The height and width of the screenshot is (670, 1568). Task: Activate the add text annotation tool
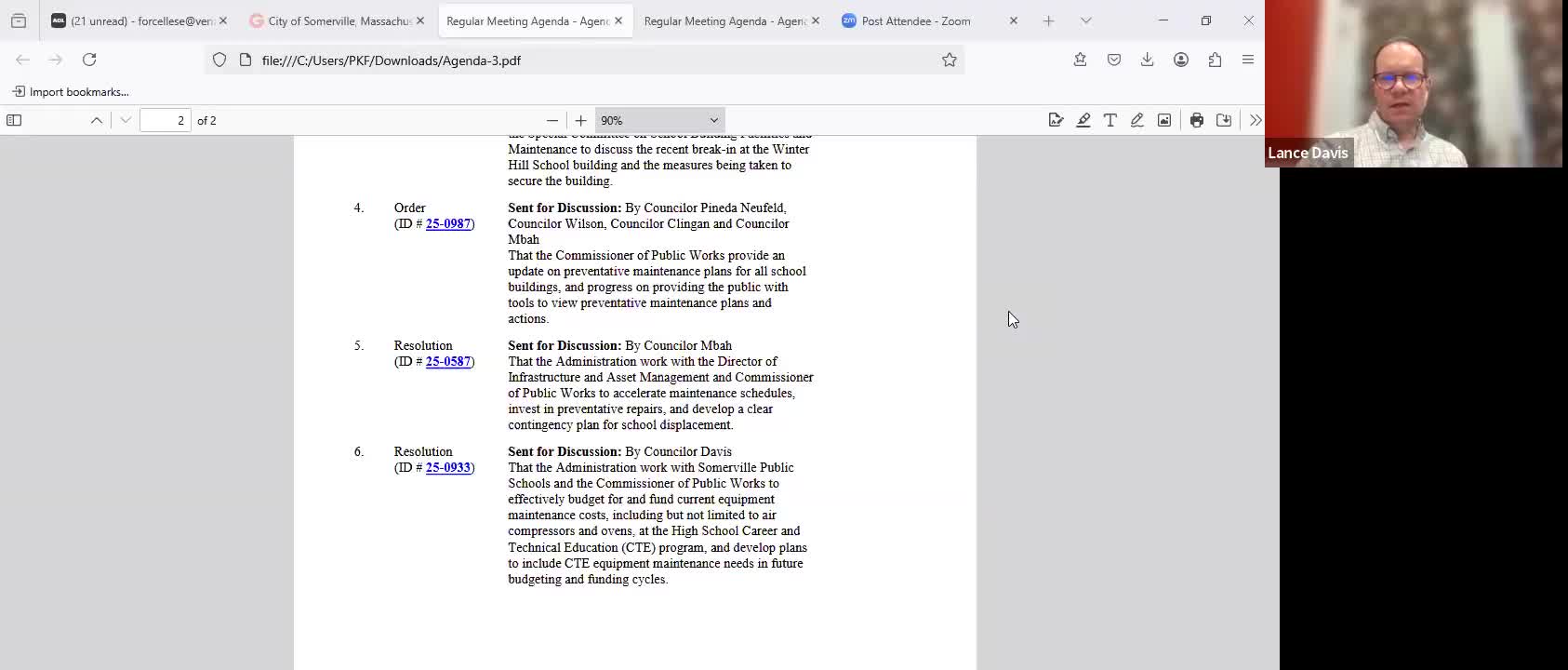click(x=1110, y=120)
